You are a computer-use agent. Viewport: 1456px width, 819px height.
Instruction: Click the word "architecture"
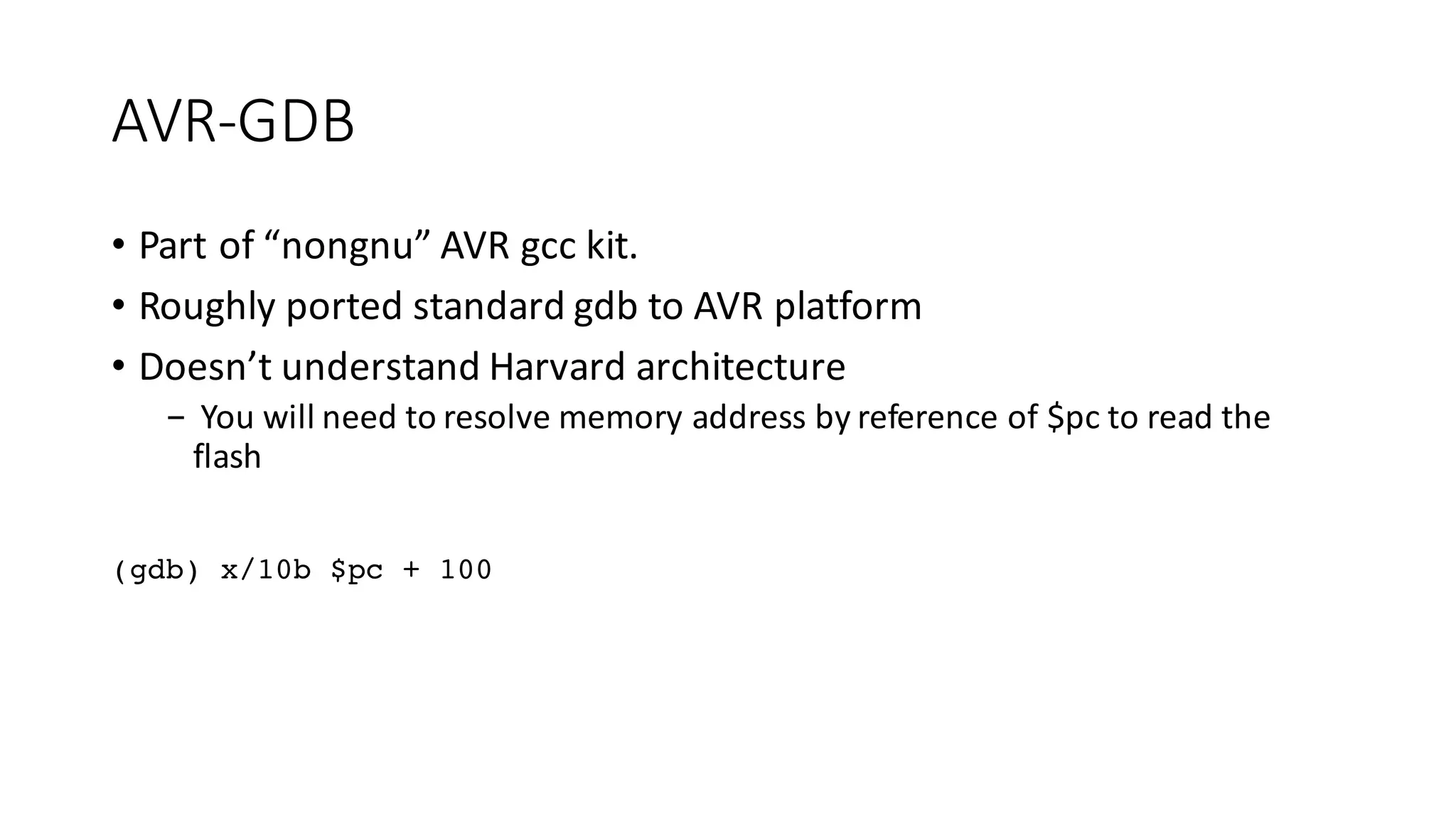coord(740,367)
